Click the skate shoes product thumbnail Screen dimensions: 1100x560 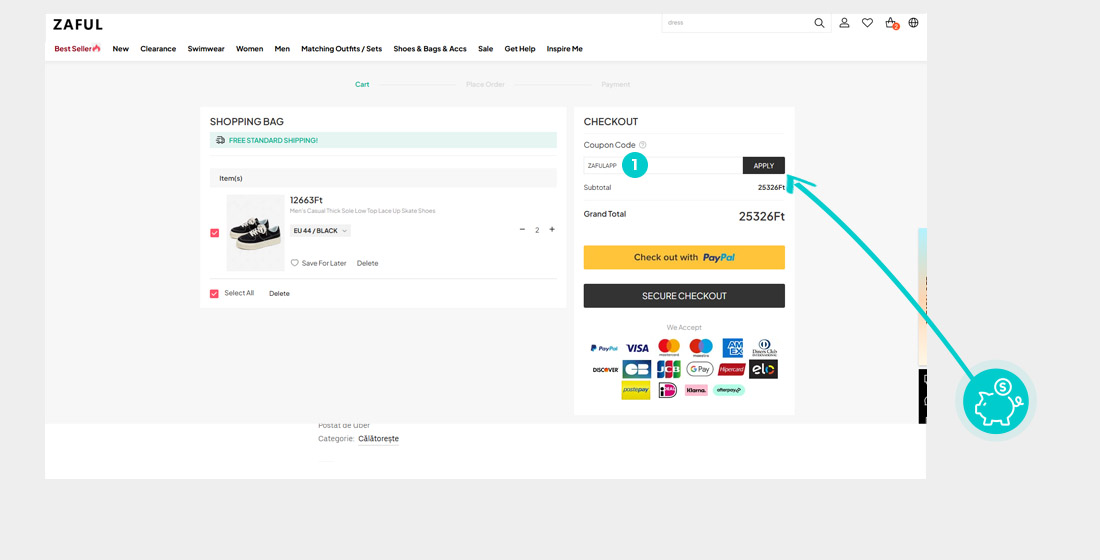255,233
